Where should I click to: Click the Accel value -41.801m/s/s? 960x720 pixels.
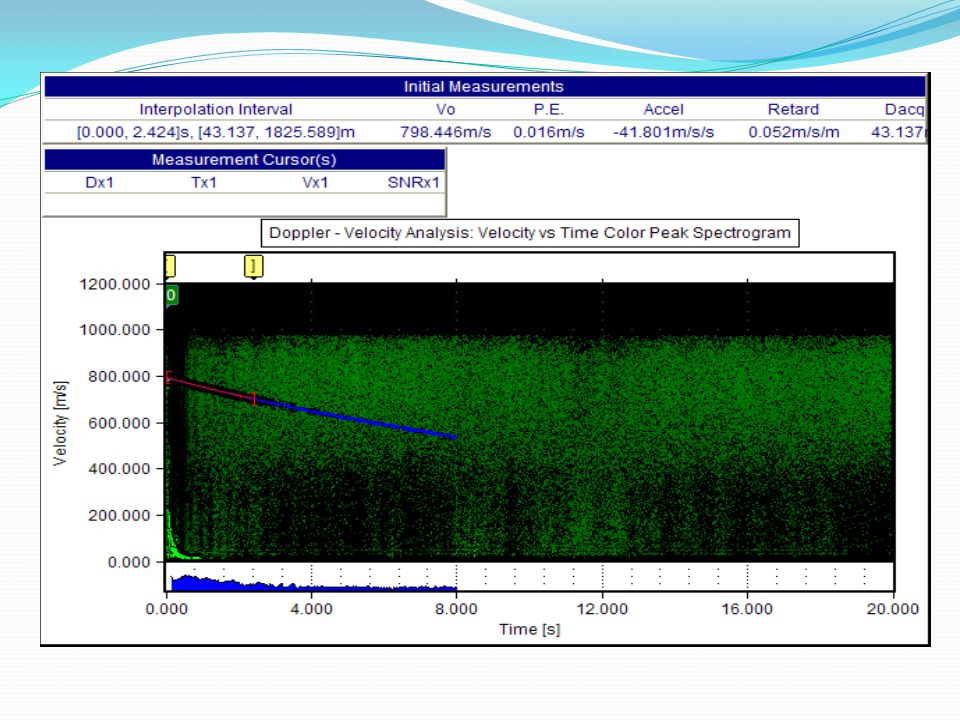(663, 132)
